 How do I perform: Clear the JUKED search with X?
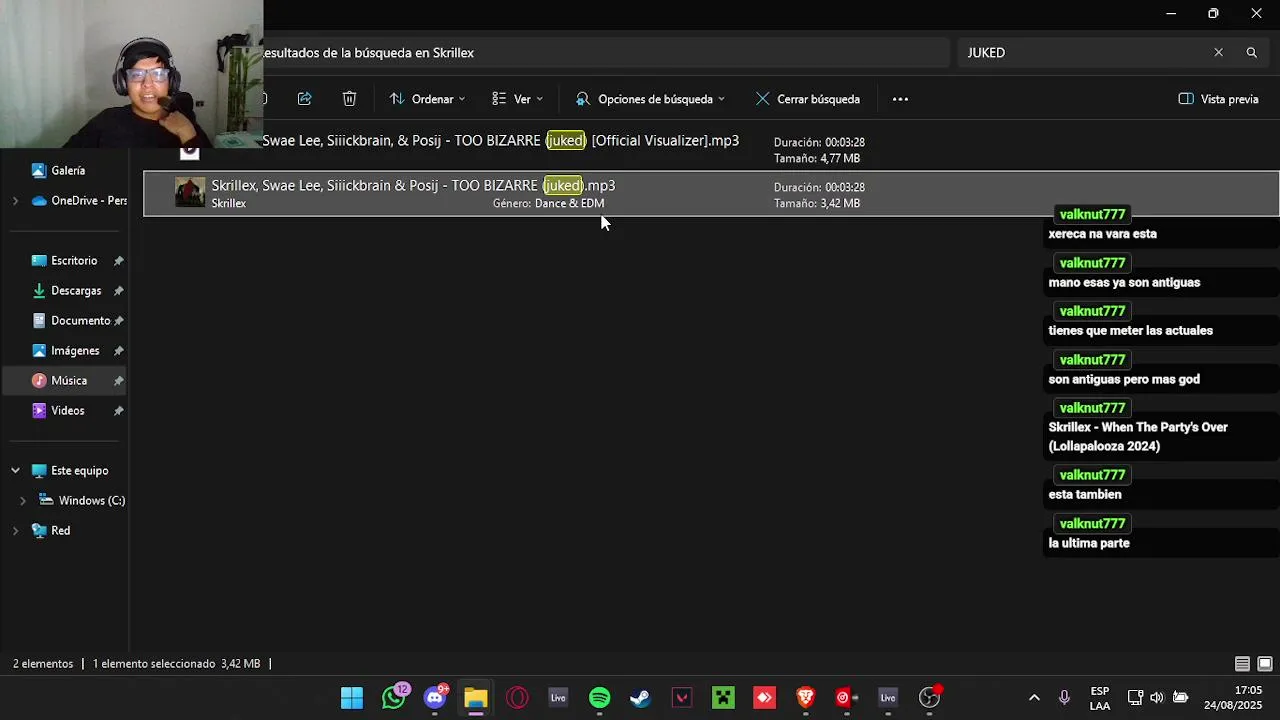1218,53
